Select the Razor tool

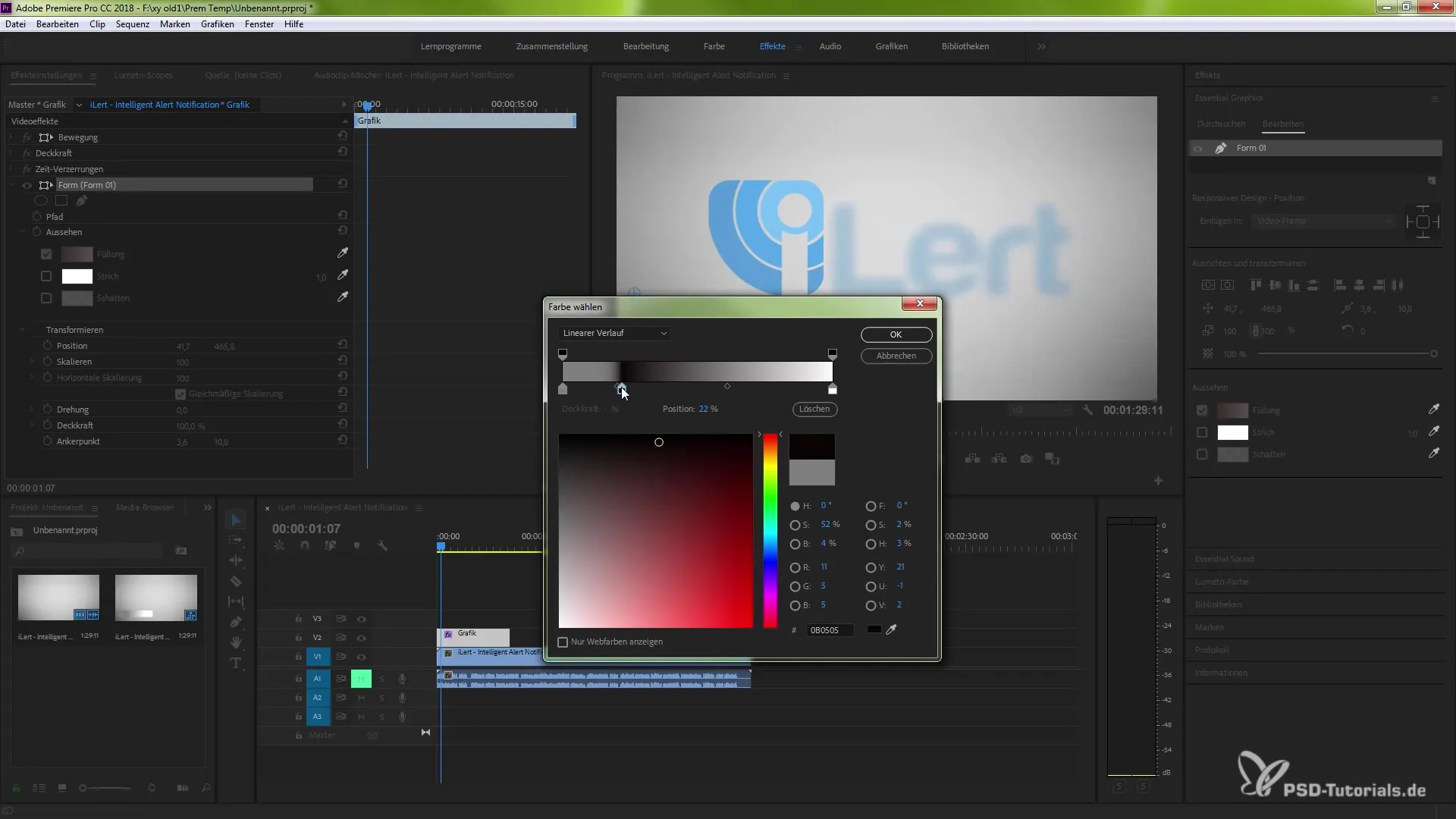pos(236,581)
